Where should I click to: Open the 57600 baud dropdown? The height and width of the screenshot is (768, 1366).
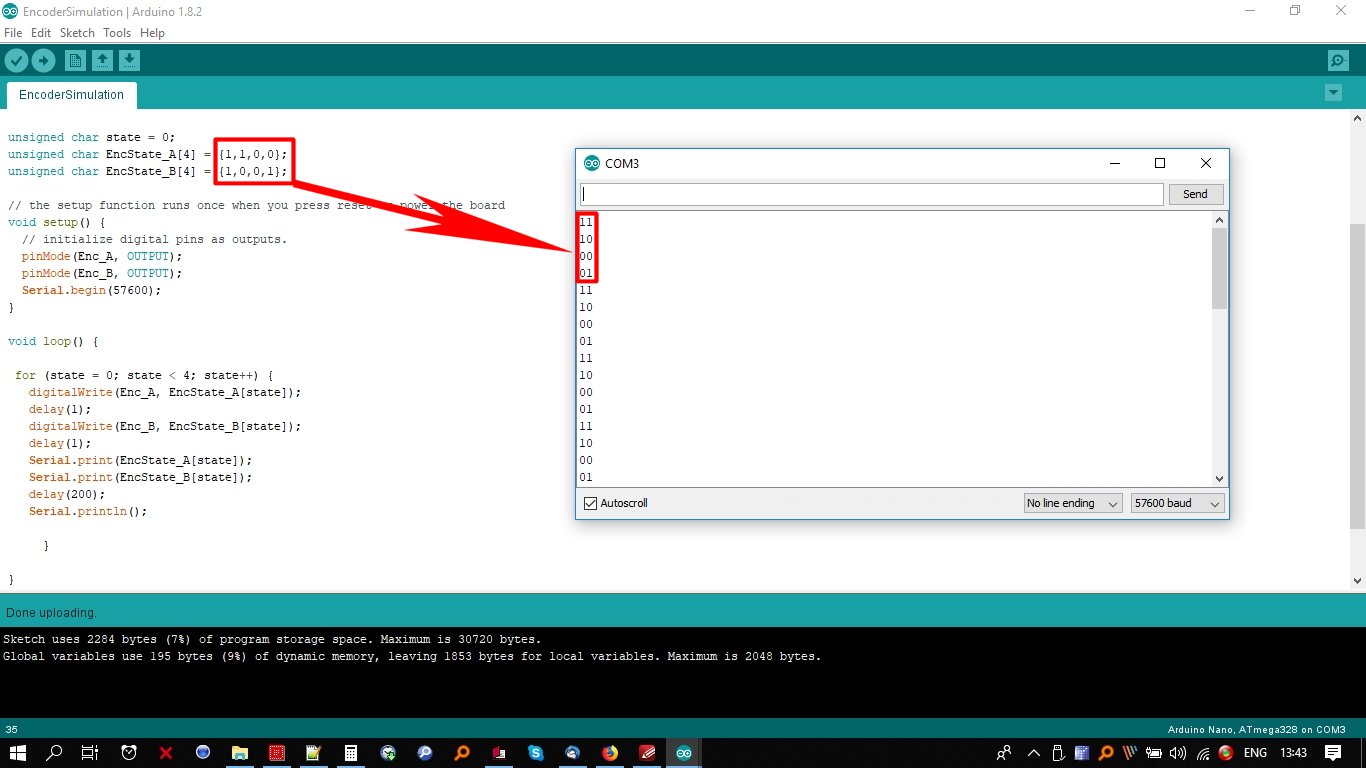click(x=1177, y=503)
